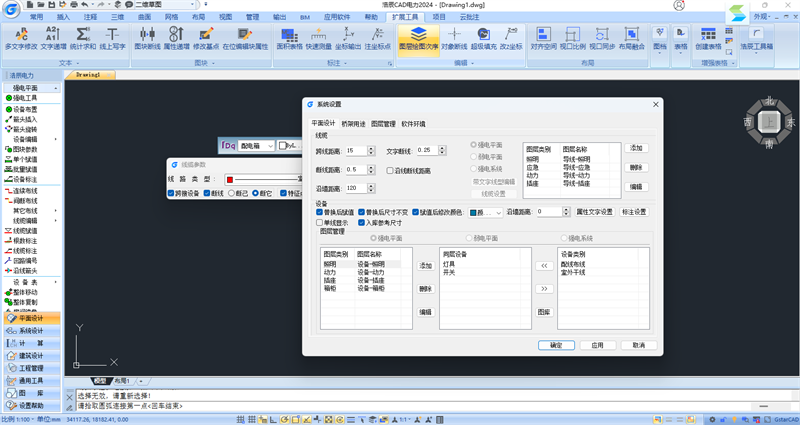Open the 扩展工具 ribbon tab
Screen dimensions: 800x425
(404, 17)
